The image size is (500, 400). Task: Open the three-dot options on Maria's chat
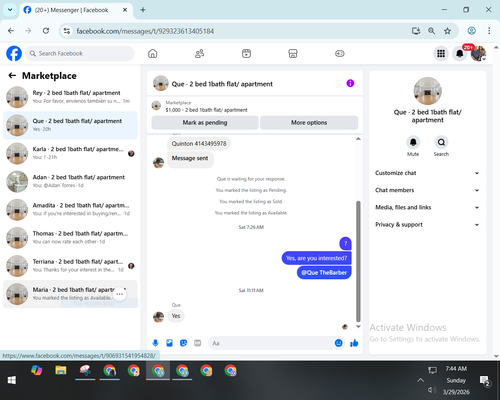pos(119,294)
